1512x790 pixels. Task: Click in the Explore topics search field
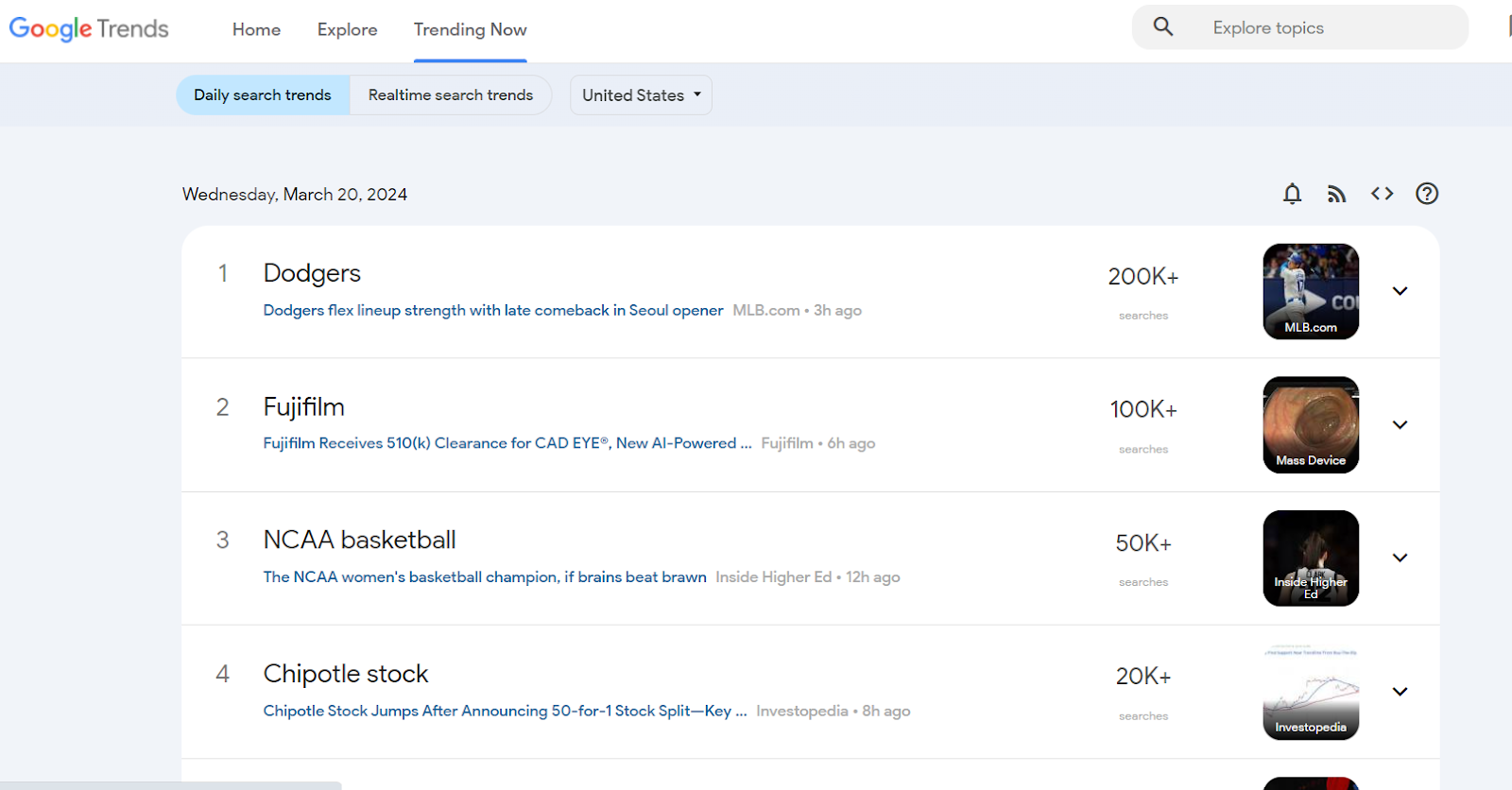(1300, 27)
